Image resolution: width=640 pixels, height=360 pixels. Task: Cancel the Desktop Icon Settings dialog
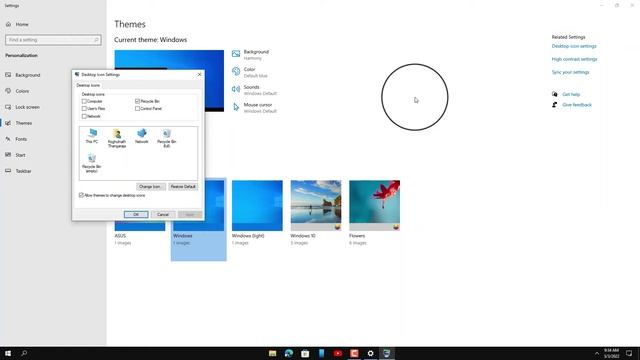[163, 215]
